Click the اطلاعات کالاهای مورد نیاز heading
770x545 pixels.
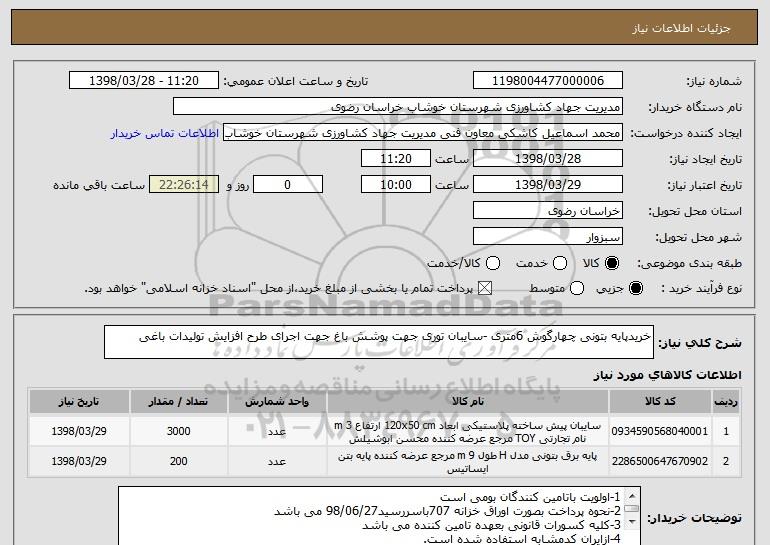tap(667, 375)
